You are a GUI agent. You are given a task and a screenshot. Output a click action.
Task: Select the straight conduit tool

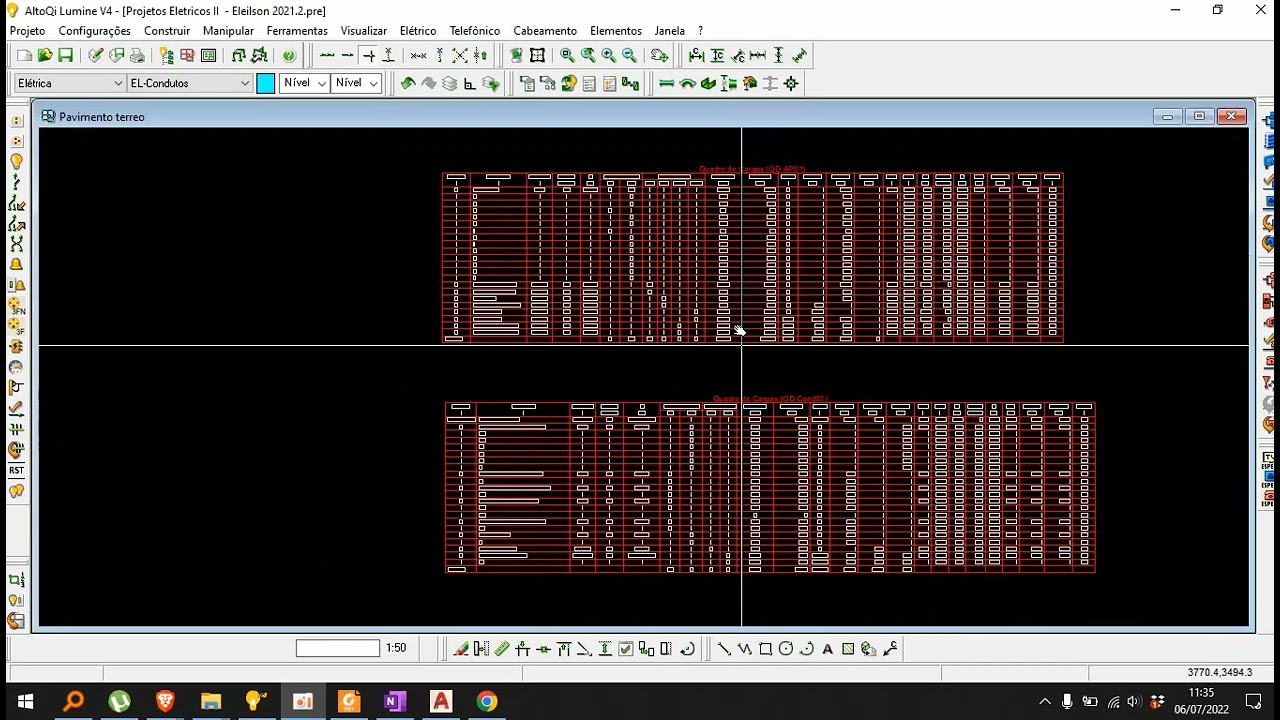click(x=666, y=83)
